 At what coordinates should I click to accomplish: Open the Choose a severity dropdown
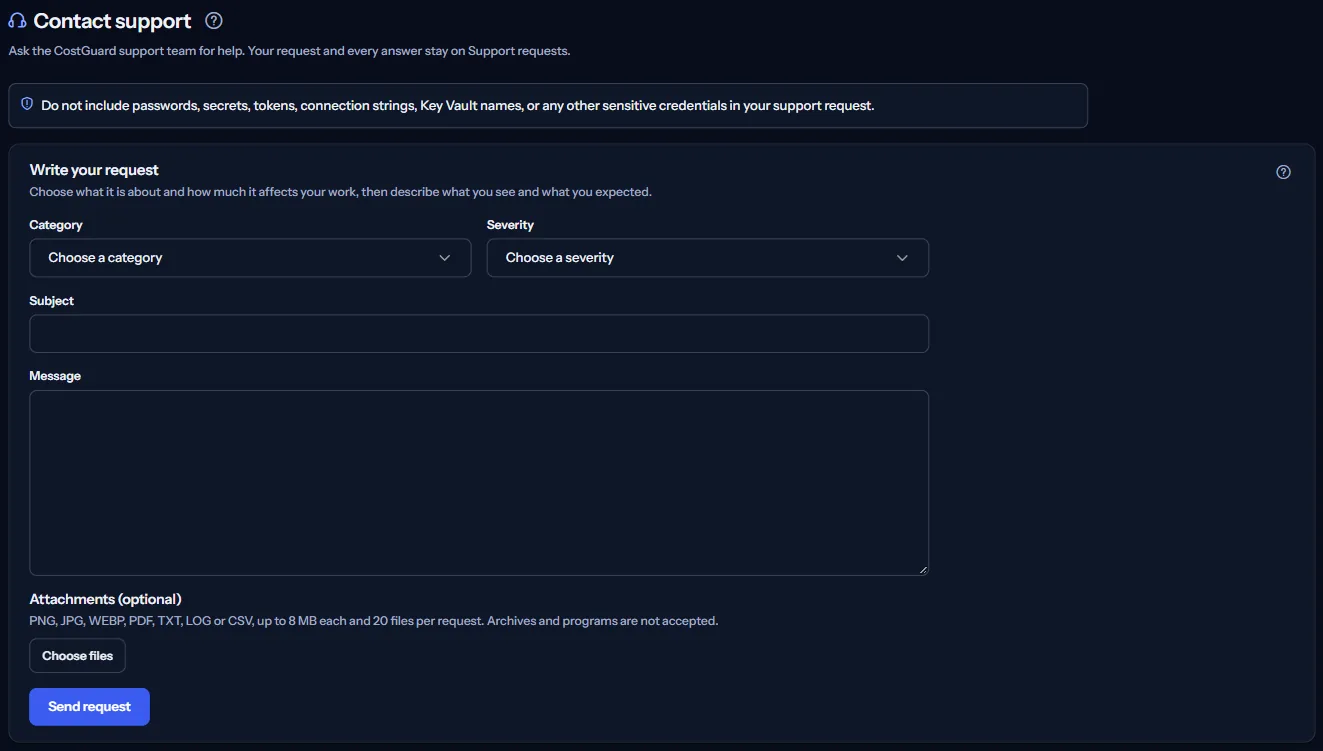tap(708, 258)
